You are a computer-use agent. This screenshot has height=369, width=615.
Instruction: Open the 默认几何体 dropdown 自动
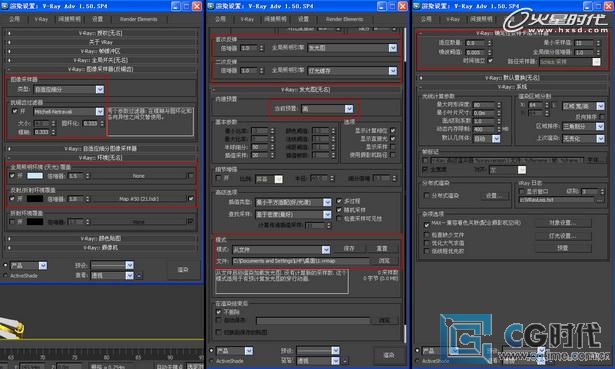pos(487,139)
